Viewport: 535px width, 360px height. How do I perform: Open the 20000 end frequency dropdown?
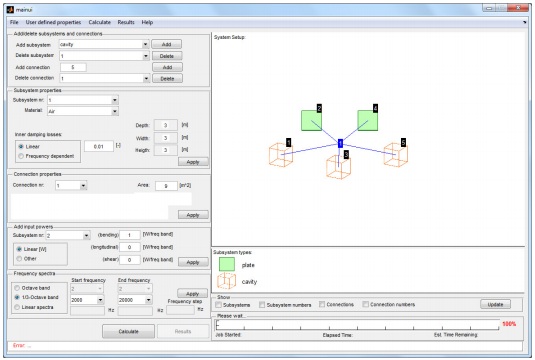tap(135, 300)
